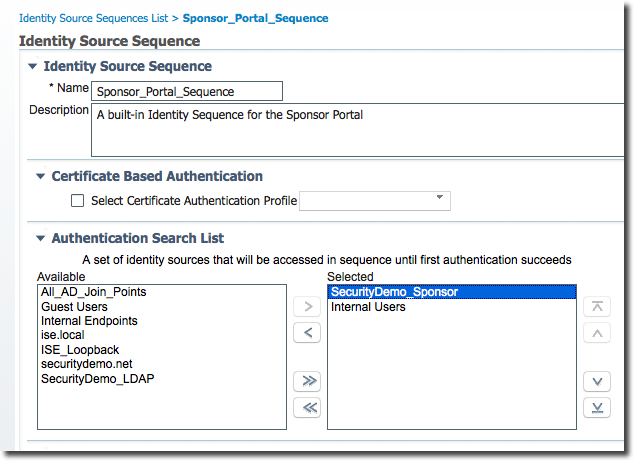Move selected source to bottom of list

(596, 407)
